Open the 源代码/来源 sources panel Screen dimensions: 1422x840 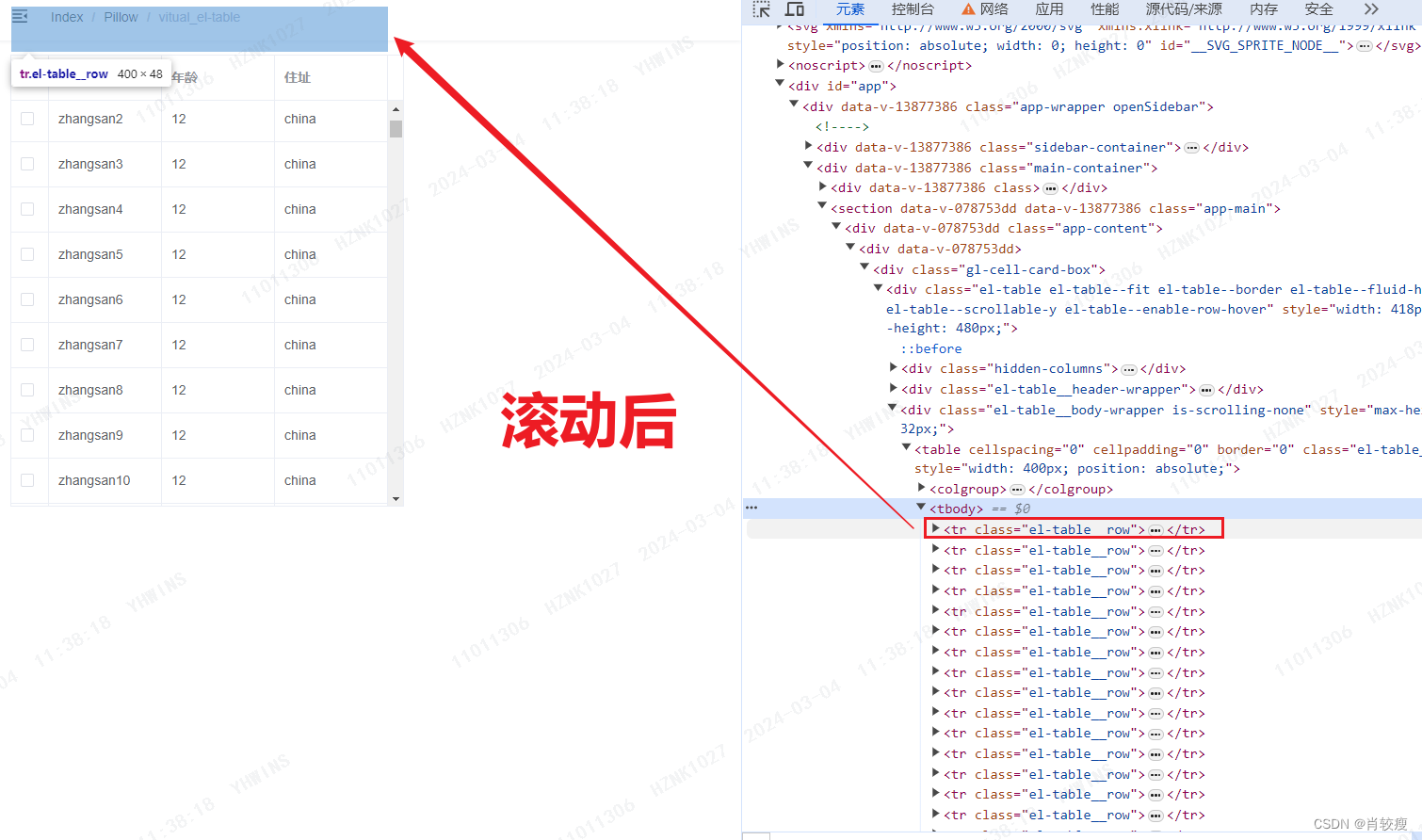coord(1184,10)
